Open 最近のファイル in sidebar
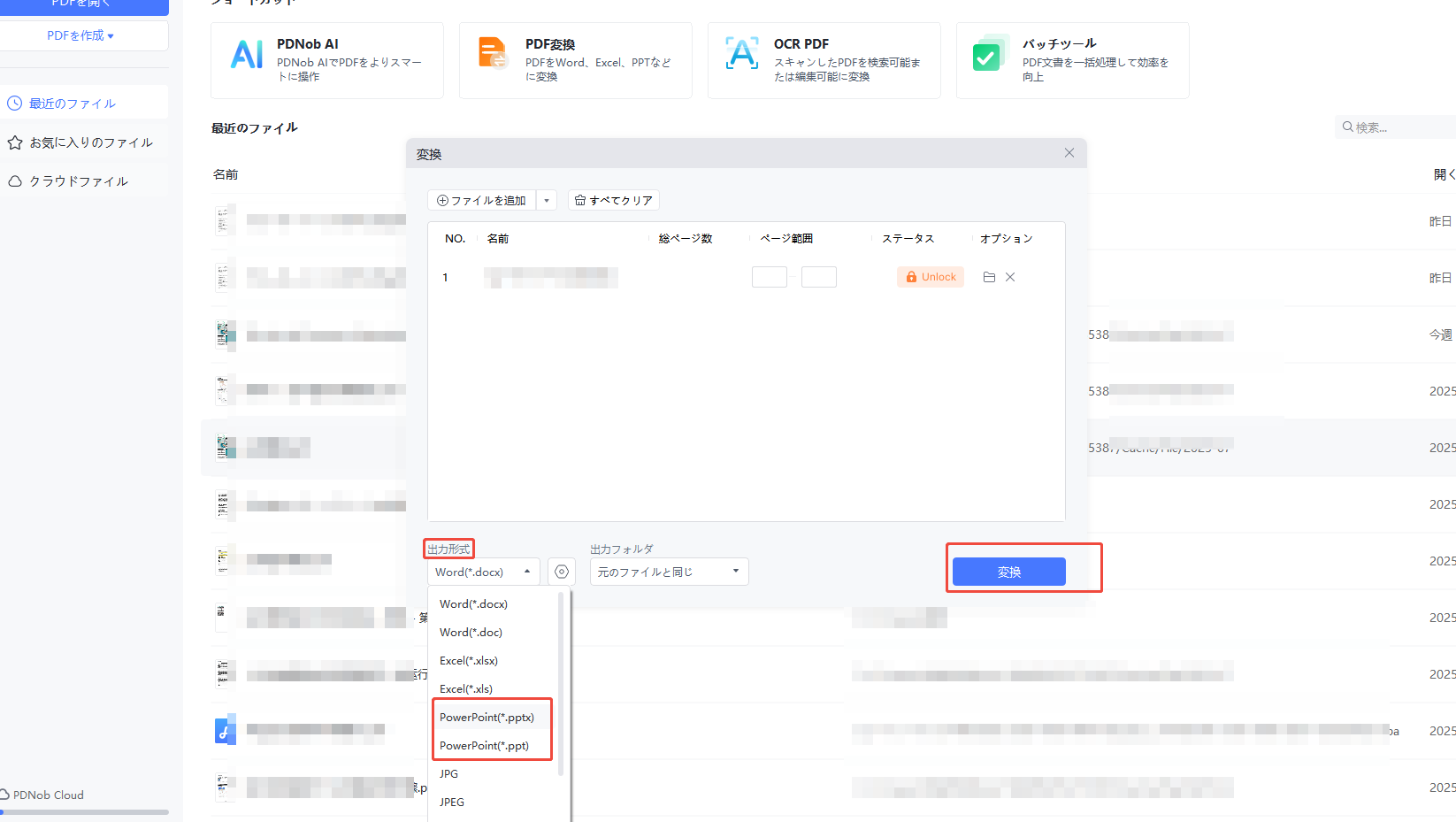 point(84,104)
